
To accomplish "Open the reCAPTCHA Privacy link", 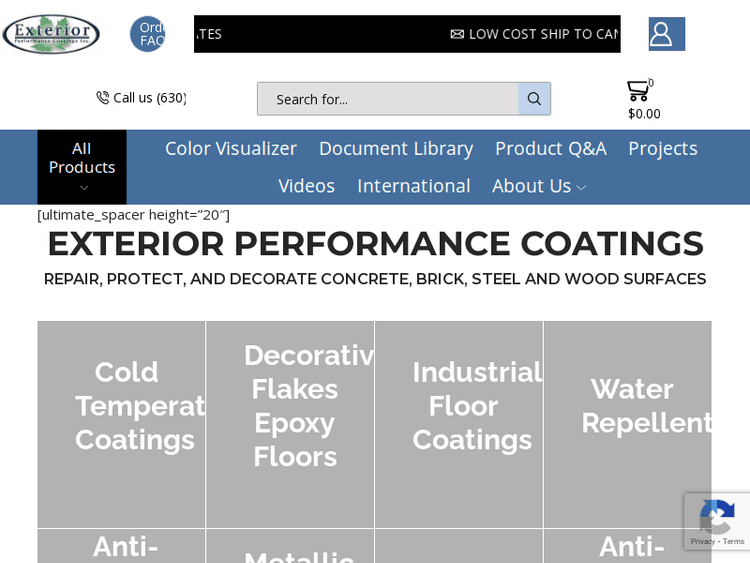I will 702,541.
